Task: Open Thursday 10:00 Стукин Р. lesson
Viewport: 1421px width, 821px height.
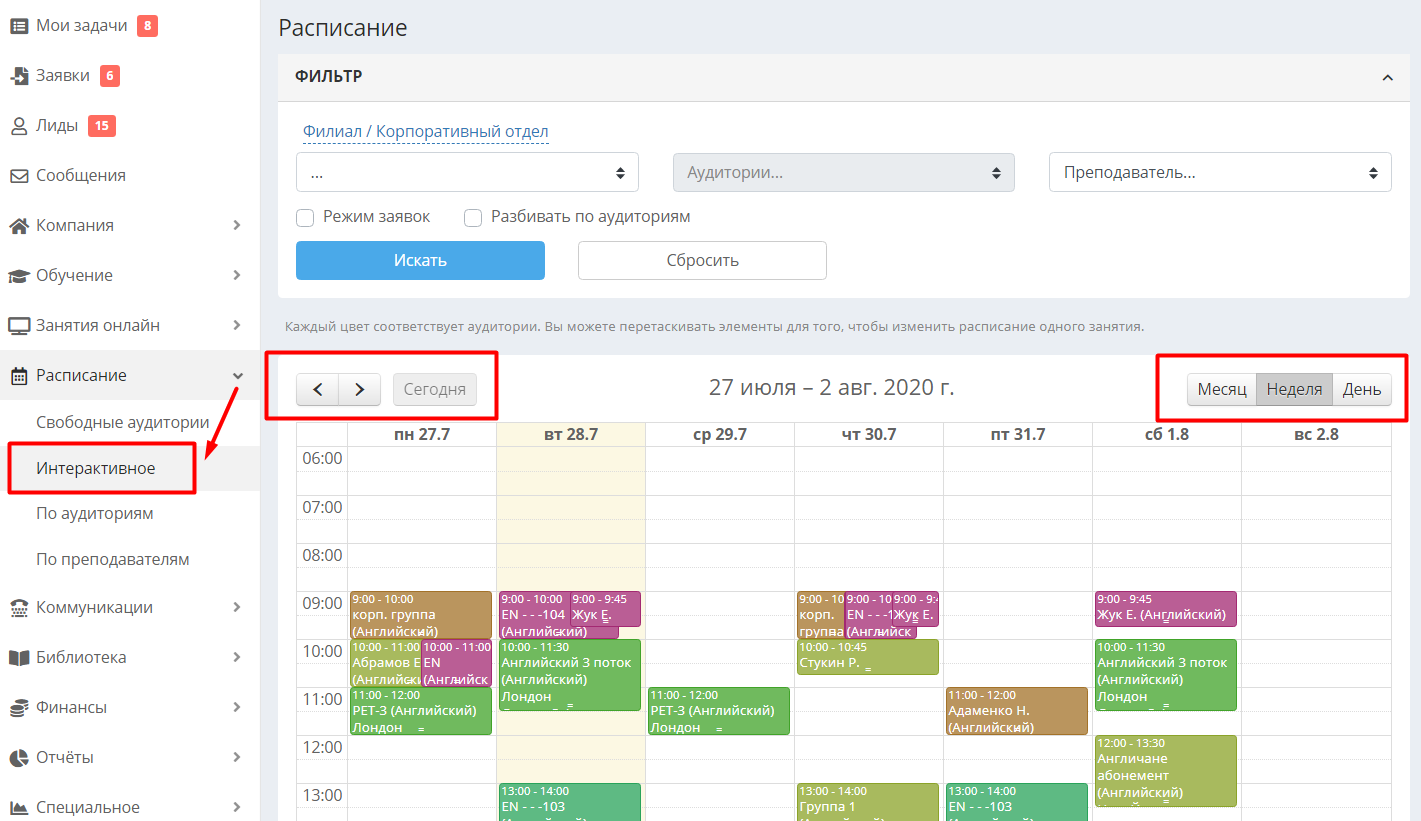Action: click(x=868, y=657)
